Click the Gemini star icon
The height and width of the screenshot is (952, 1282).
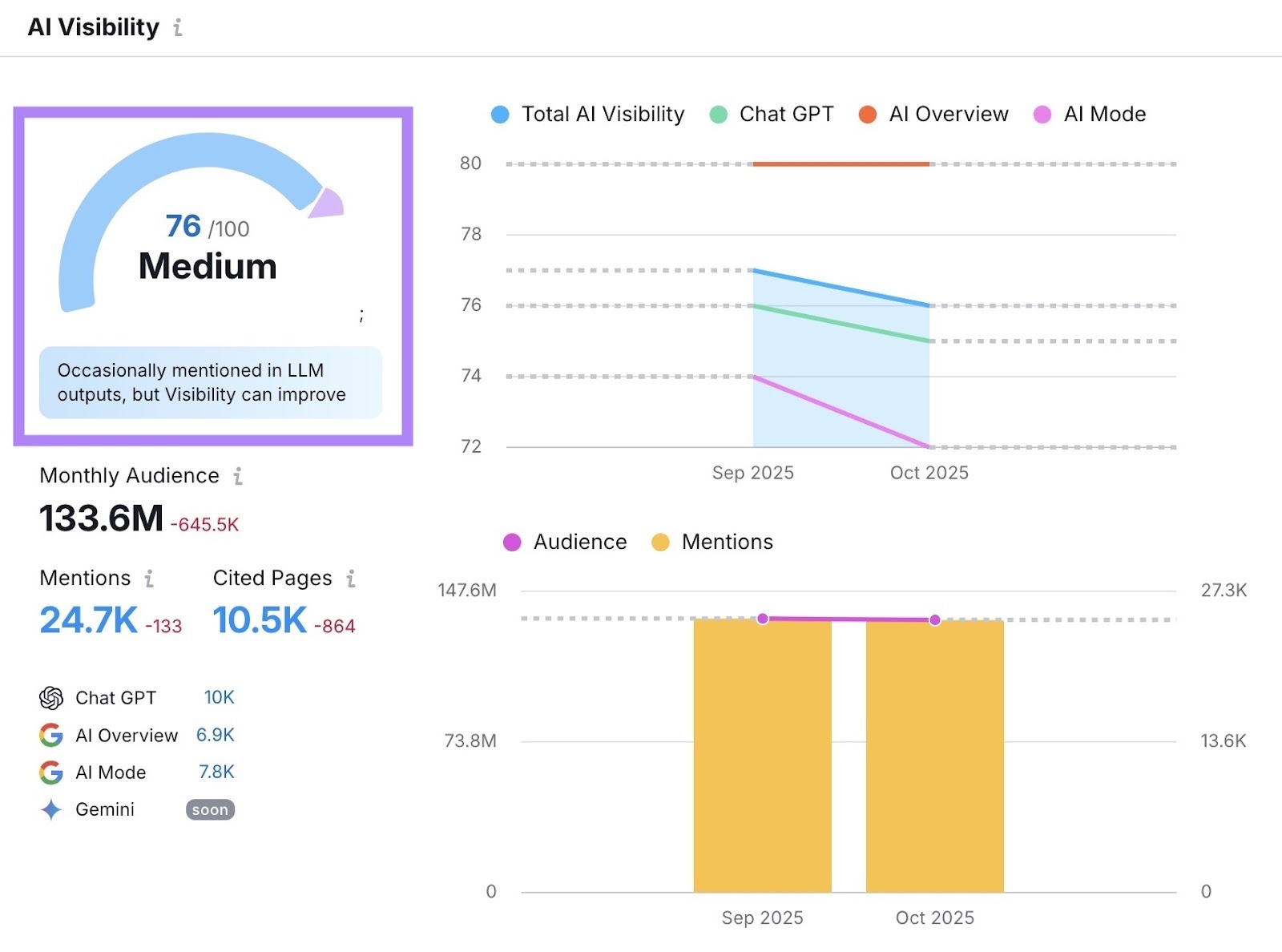point(50,809)
